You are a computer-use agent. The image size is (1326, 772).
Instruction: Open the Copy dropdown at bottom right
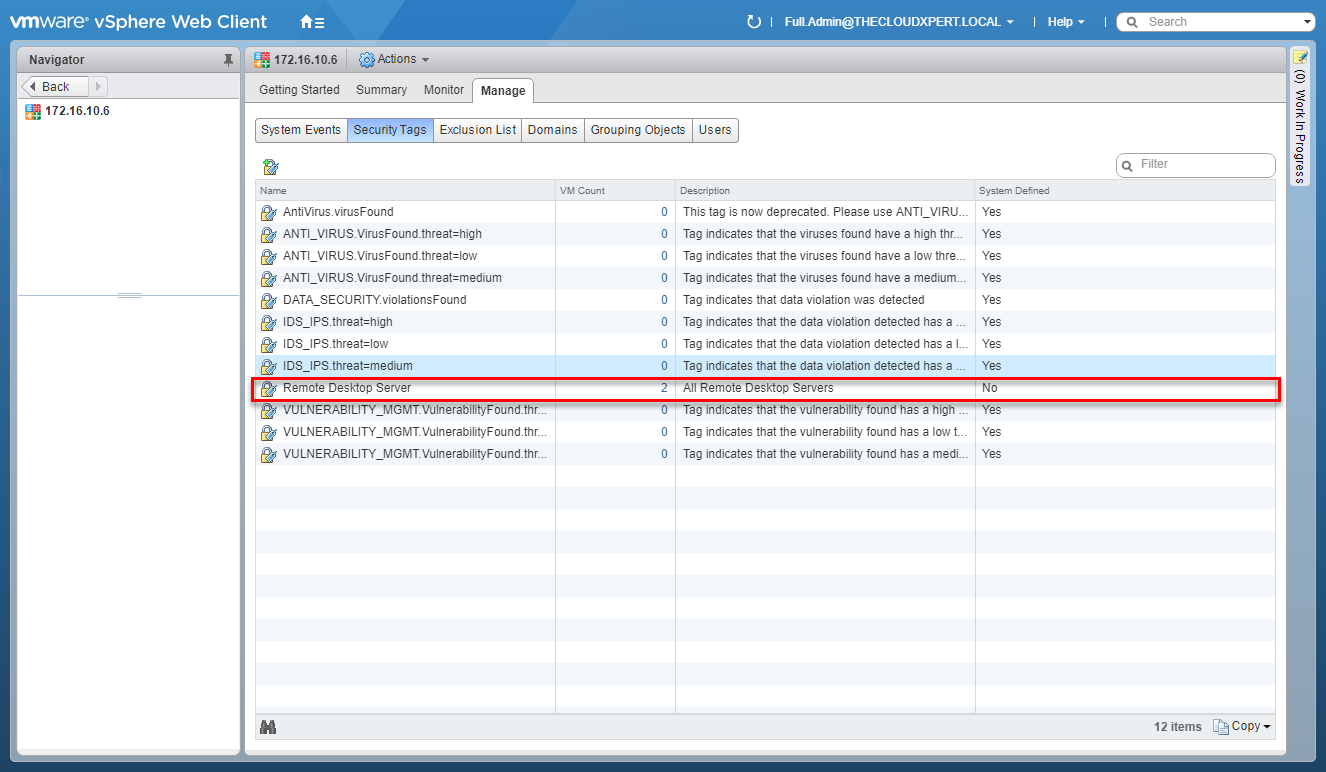pyautogui.click(x=1242, y=727)
